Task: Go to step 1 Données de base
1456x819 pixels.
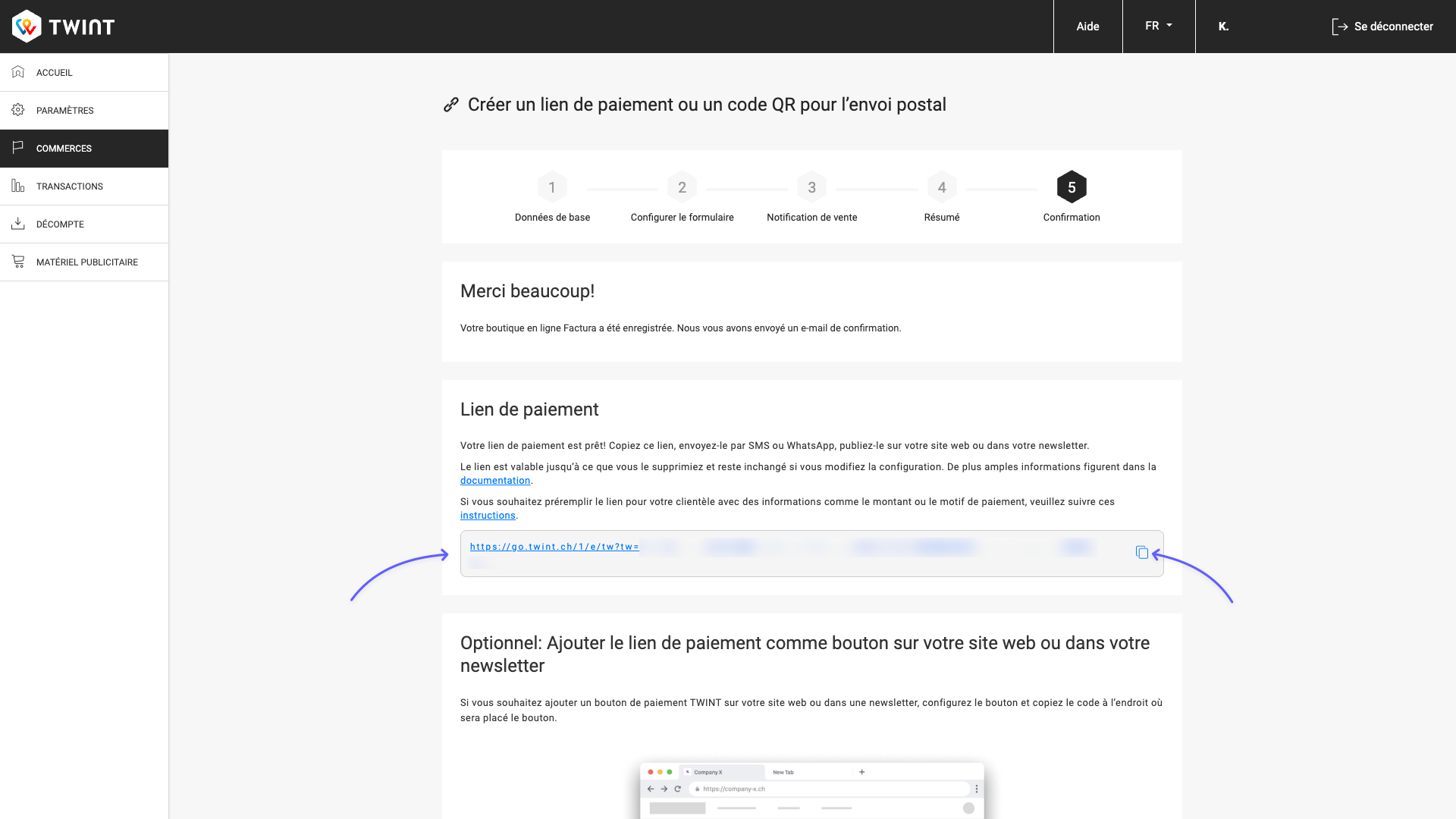Action: (552, 187)
